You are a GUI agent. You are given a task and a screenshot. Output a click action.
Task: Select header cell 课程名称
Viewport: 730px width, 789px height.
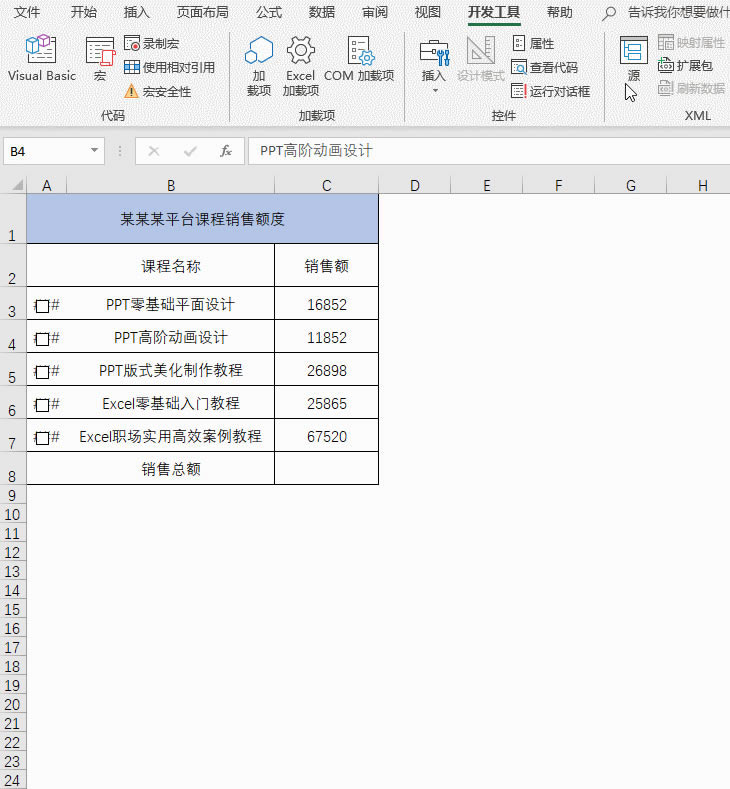[x=171, y=266]
